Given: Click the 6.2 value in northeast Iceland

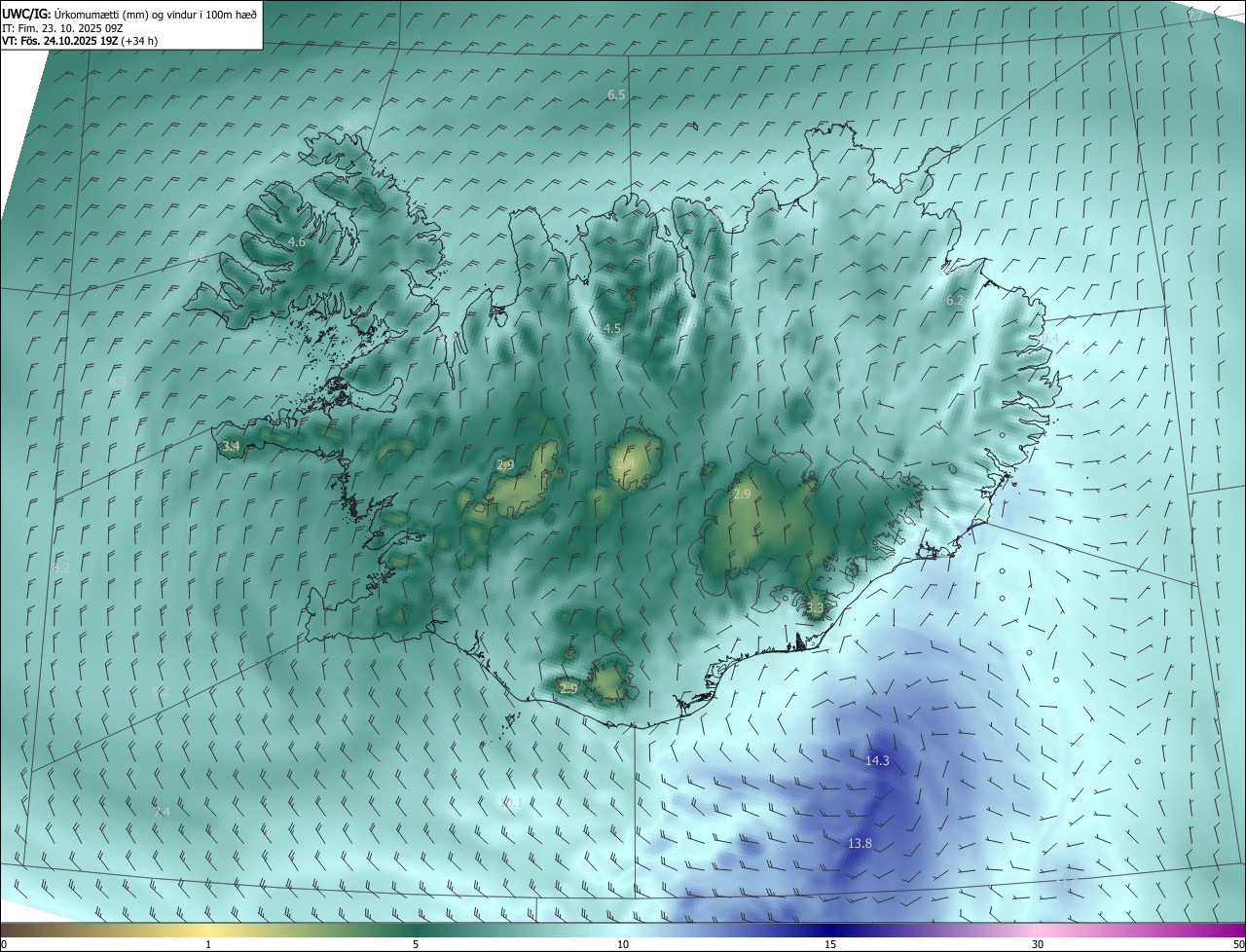Looking at the screenshot, I should click(x=955, y=301).
